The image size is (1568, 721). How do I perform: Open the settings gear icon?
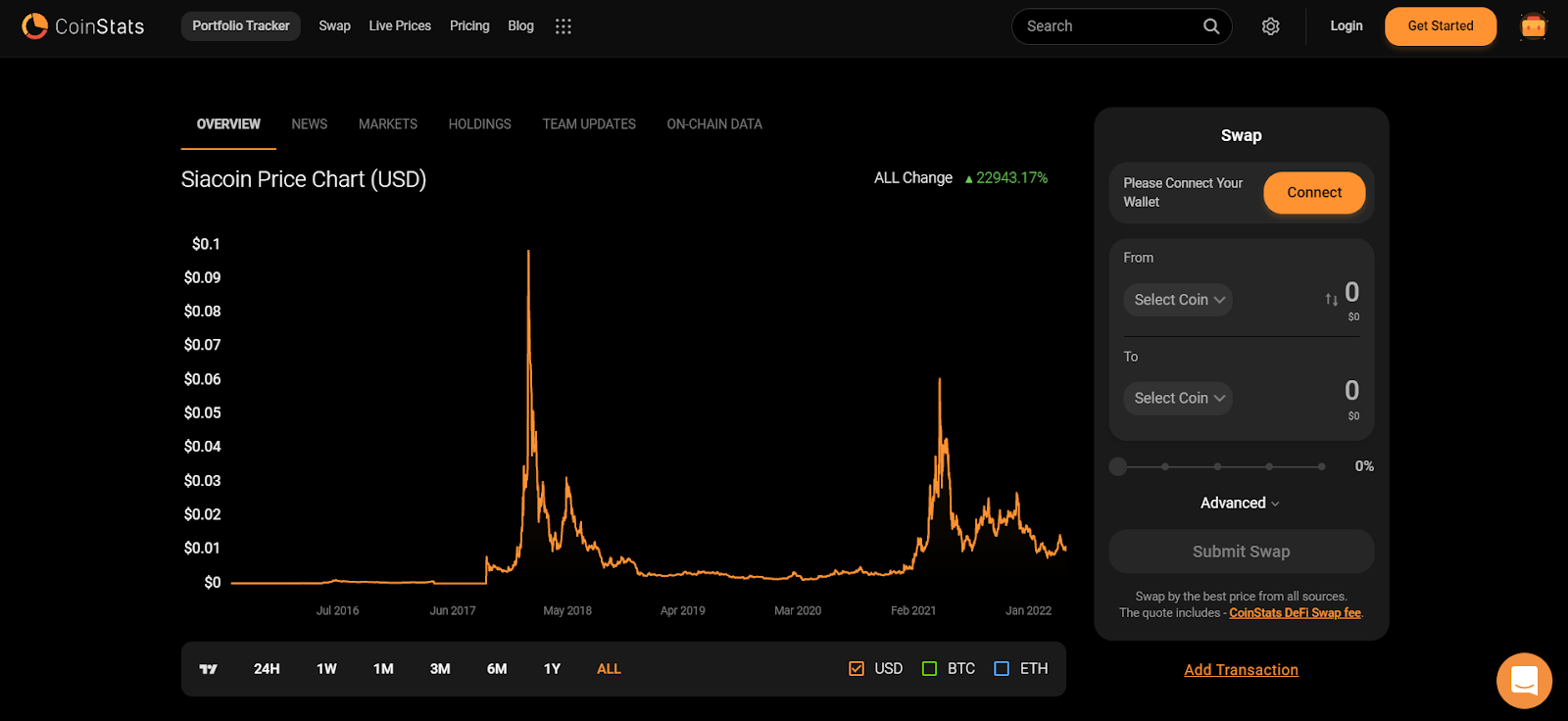click(1271, 26)
